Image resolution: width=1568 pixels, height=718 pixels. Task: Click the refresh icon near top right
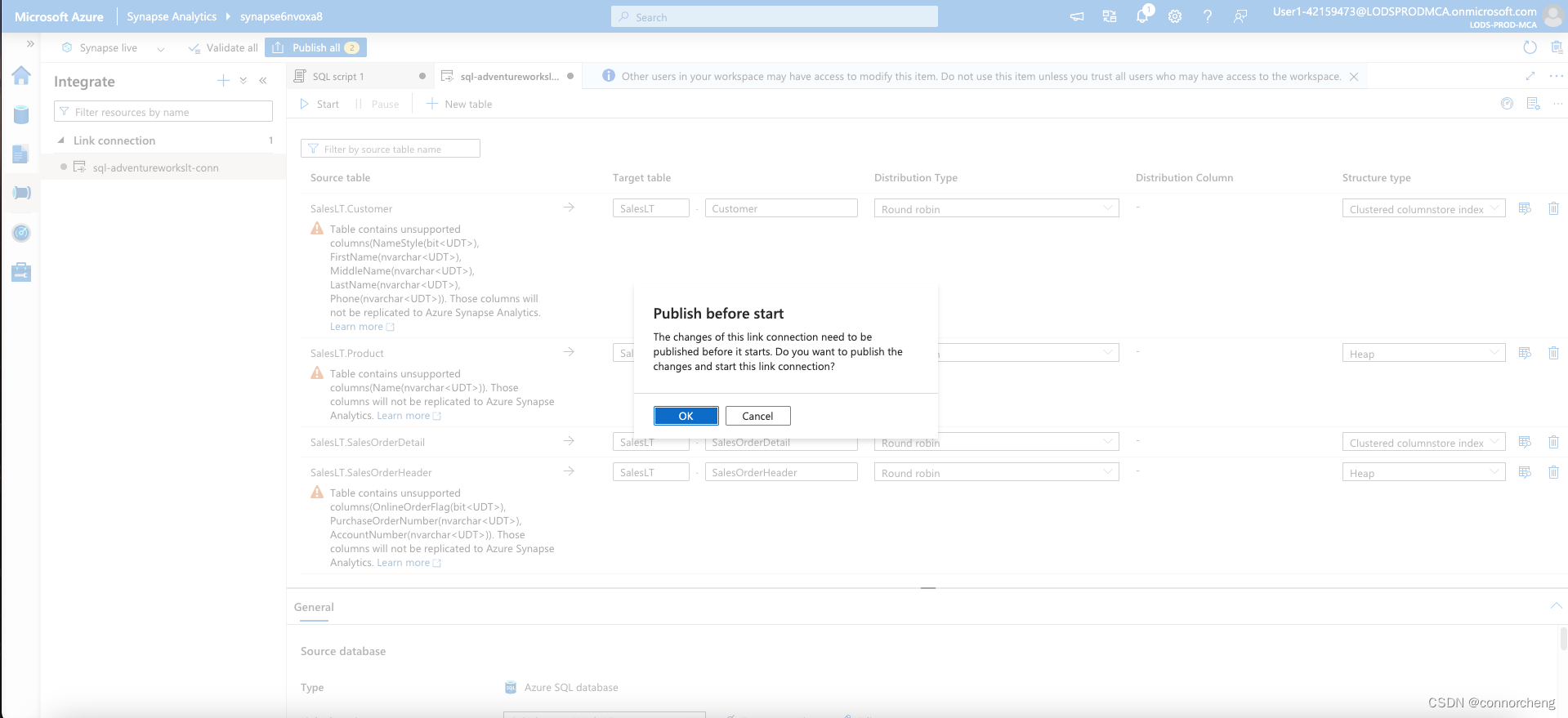1530,47
